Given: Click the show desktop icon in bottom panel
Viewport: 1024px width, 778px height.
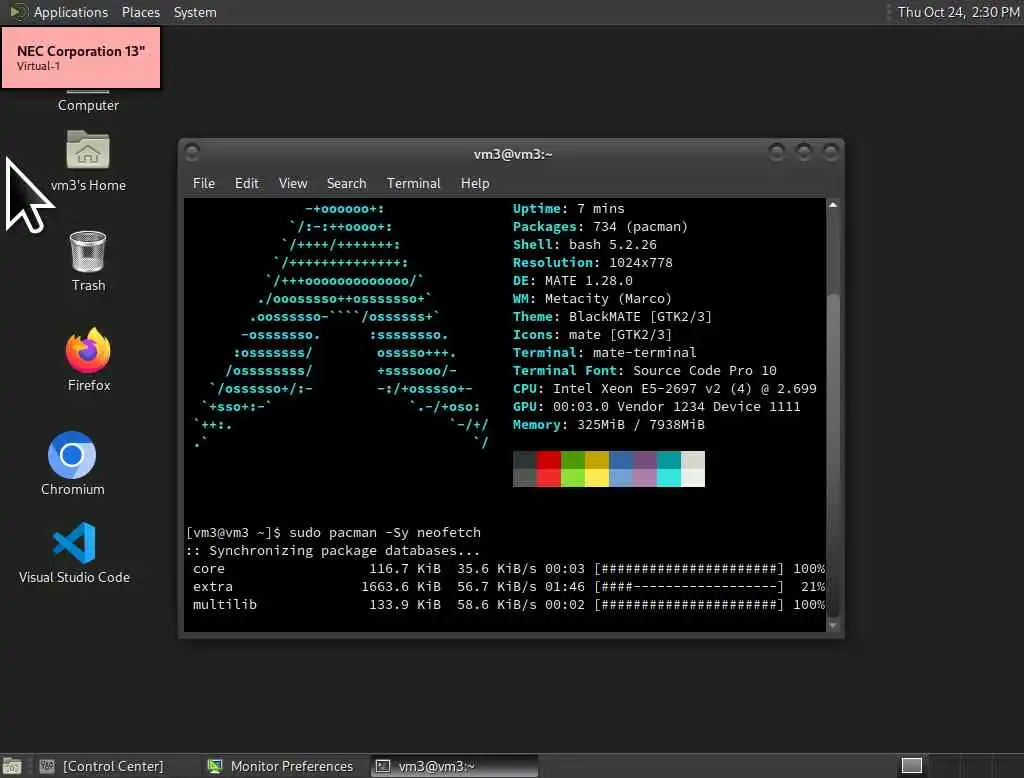Looking at the screenshot, I should pos(12,766).
